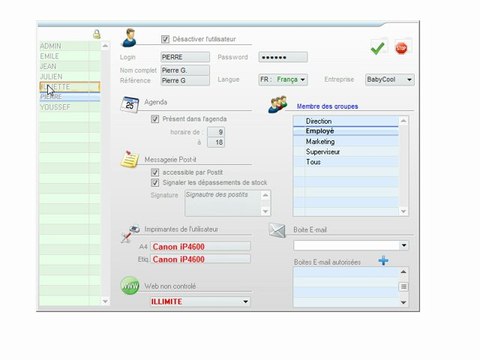Click the Post-it note messaging icon
480x360 pixels.
point(130,159)
